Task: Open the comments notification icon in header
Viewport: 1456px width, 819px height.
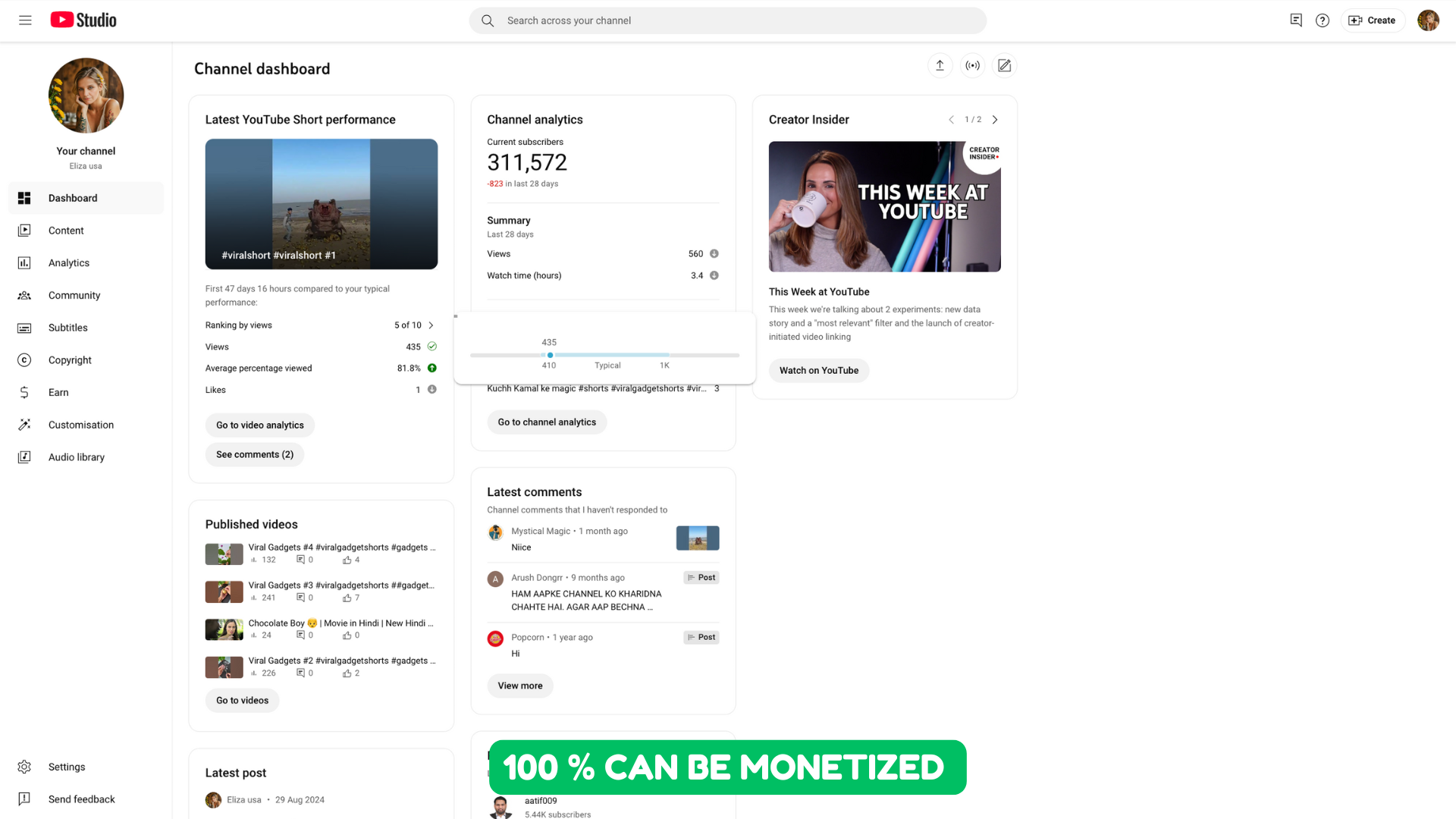Action: tap(1296, 20)
